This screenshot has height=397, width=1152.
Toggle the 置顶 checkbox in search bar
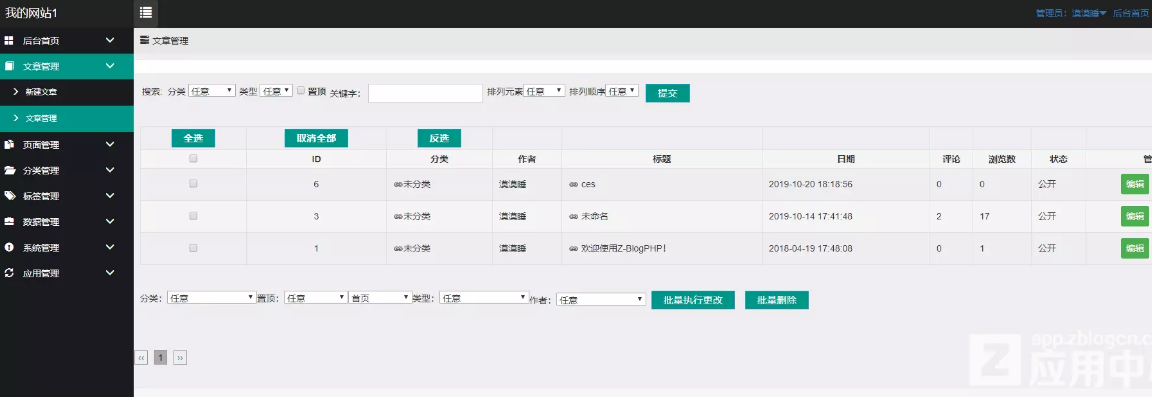pos(301,90)
